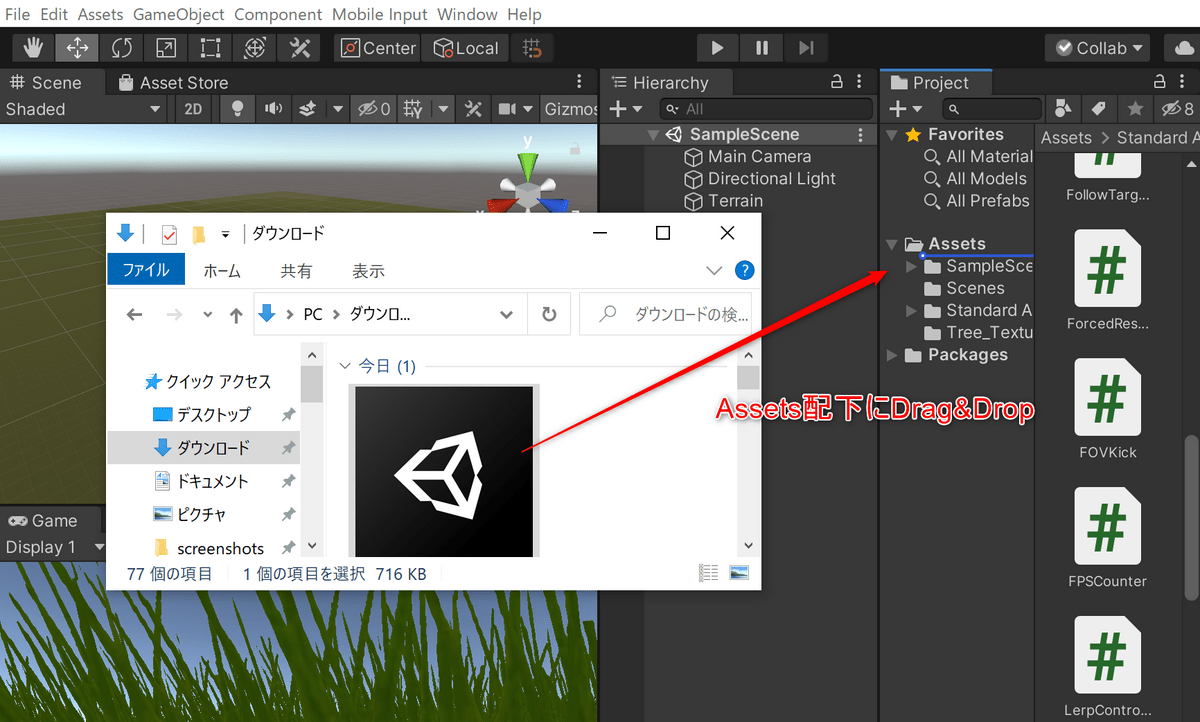Toggle hidden packages visibility count
This screenshot has width=1200, height=722.
1176,109
